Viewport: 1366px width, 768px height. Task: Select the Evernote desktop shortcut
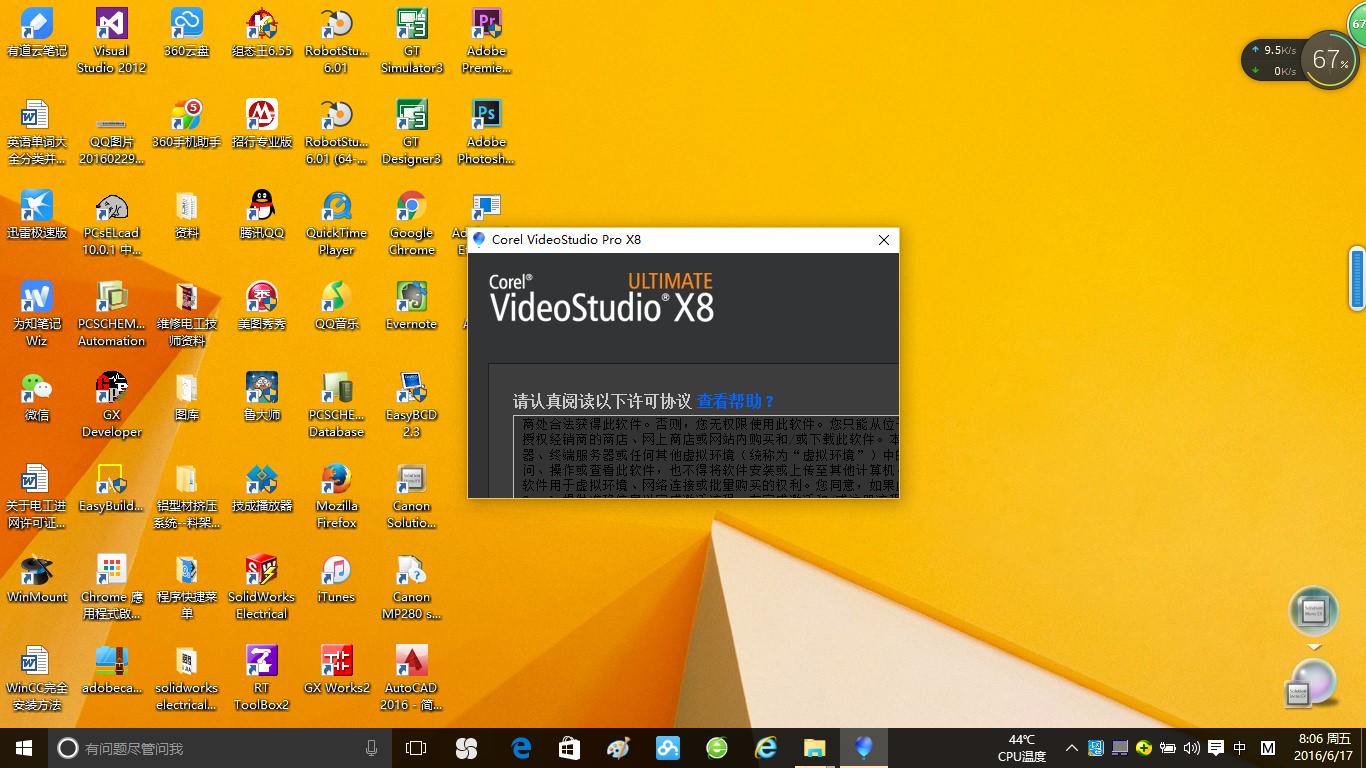[x=412, y=306]
